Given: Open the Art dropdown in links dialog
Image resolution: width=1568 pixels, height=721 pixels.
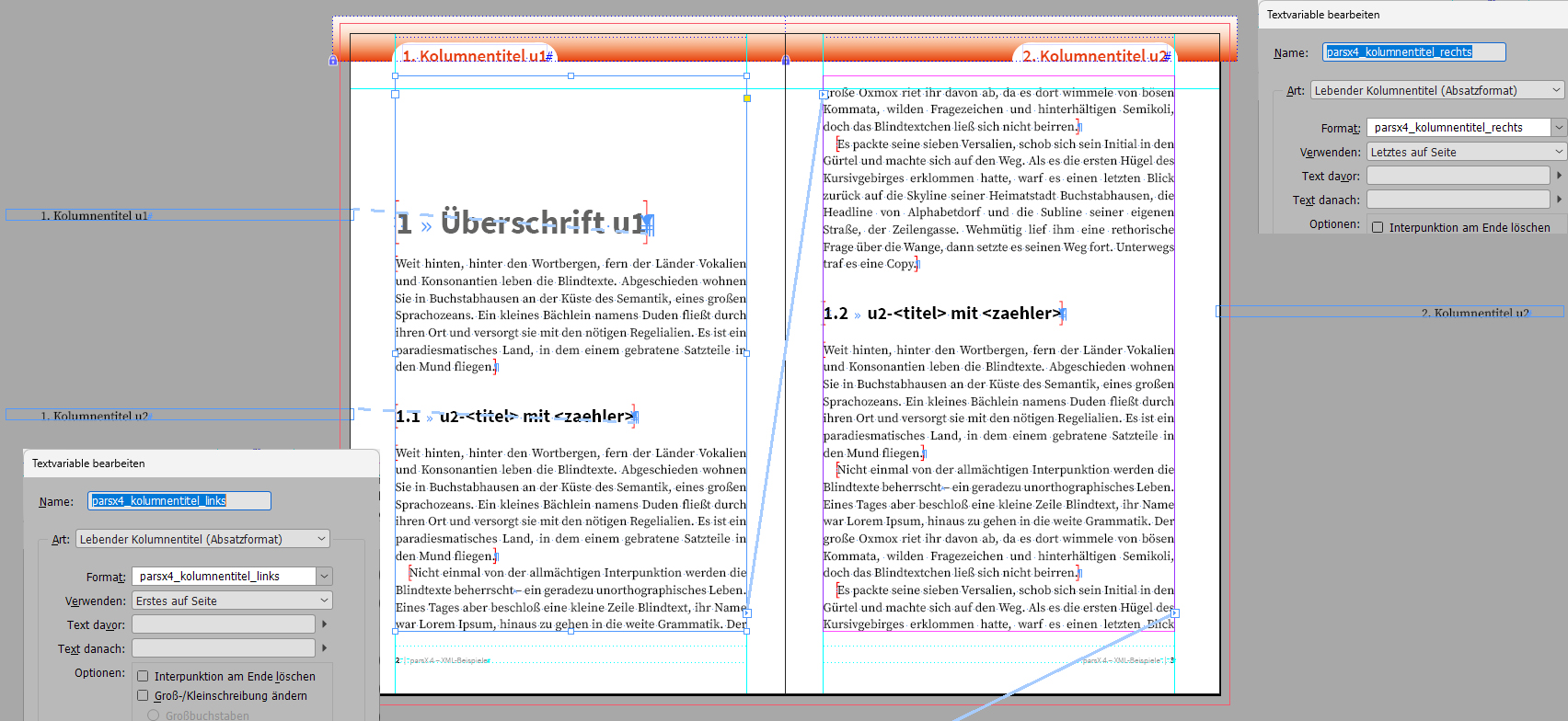Looking at the screenshot, I should (x=202, y=539).
